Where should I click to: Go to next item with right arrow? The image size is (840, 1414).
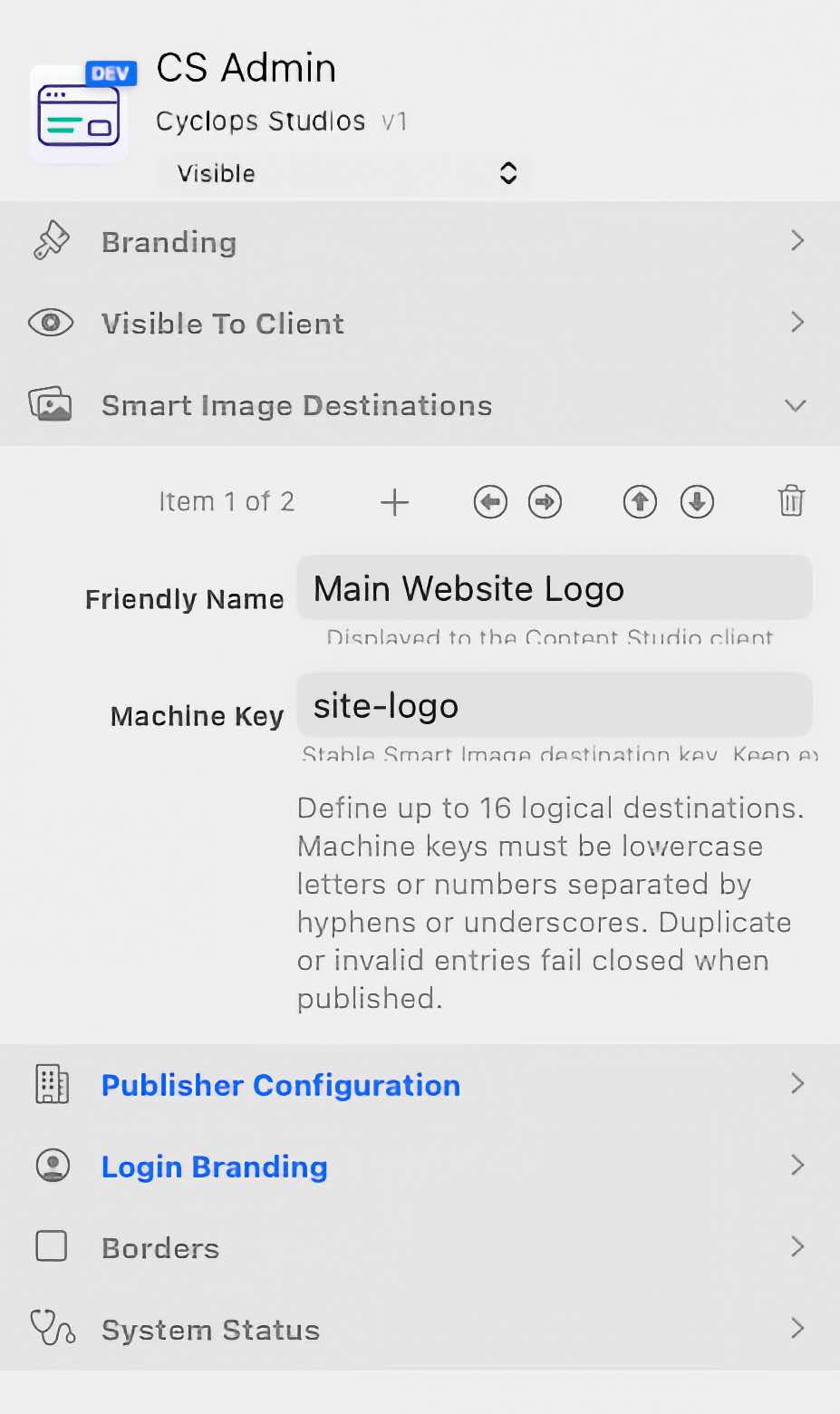[x=545, y=501]
